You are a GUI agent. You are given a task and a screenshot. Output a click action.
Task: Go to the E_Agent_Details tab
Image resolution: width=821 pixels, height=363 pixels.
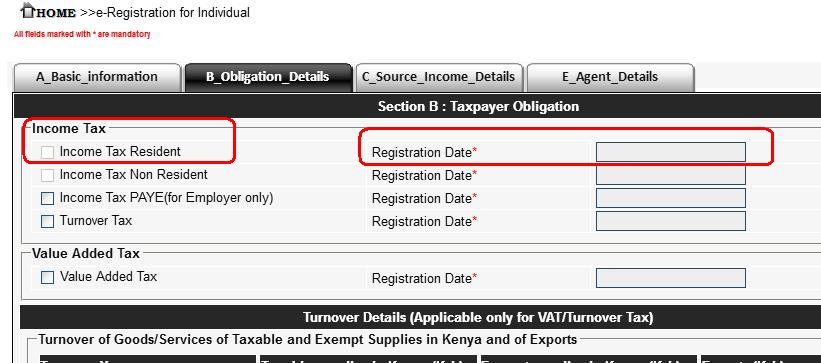click(610, 77)
